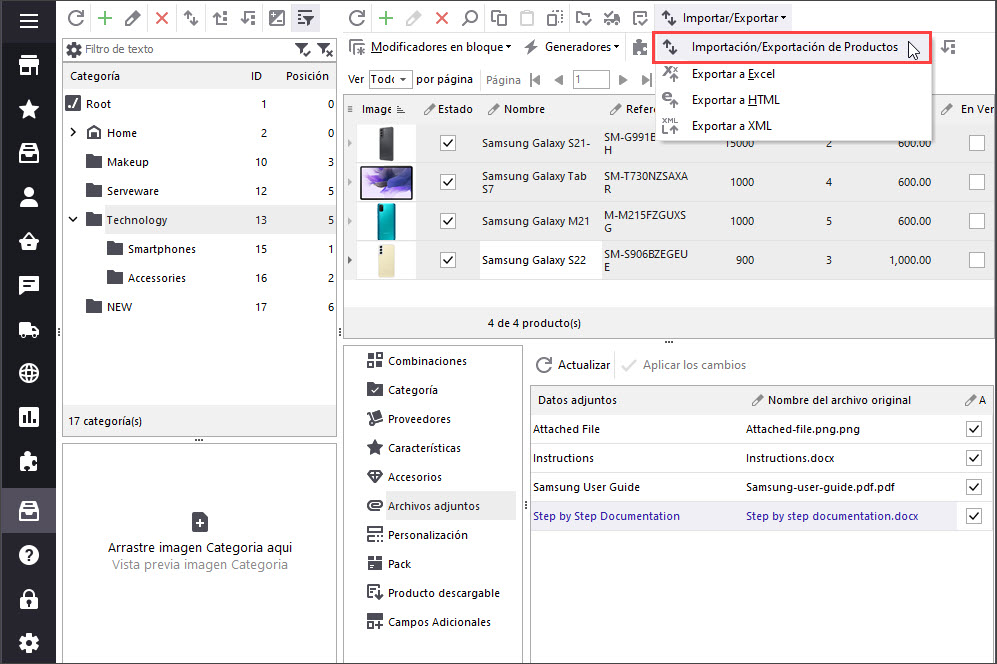Open category filter funnel dropdown

pyautogui.click(x=303, y=49)
